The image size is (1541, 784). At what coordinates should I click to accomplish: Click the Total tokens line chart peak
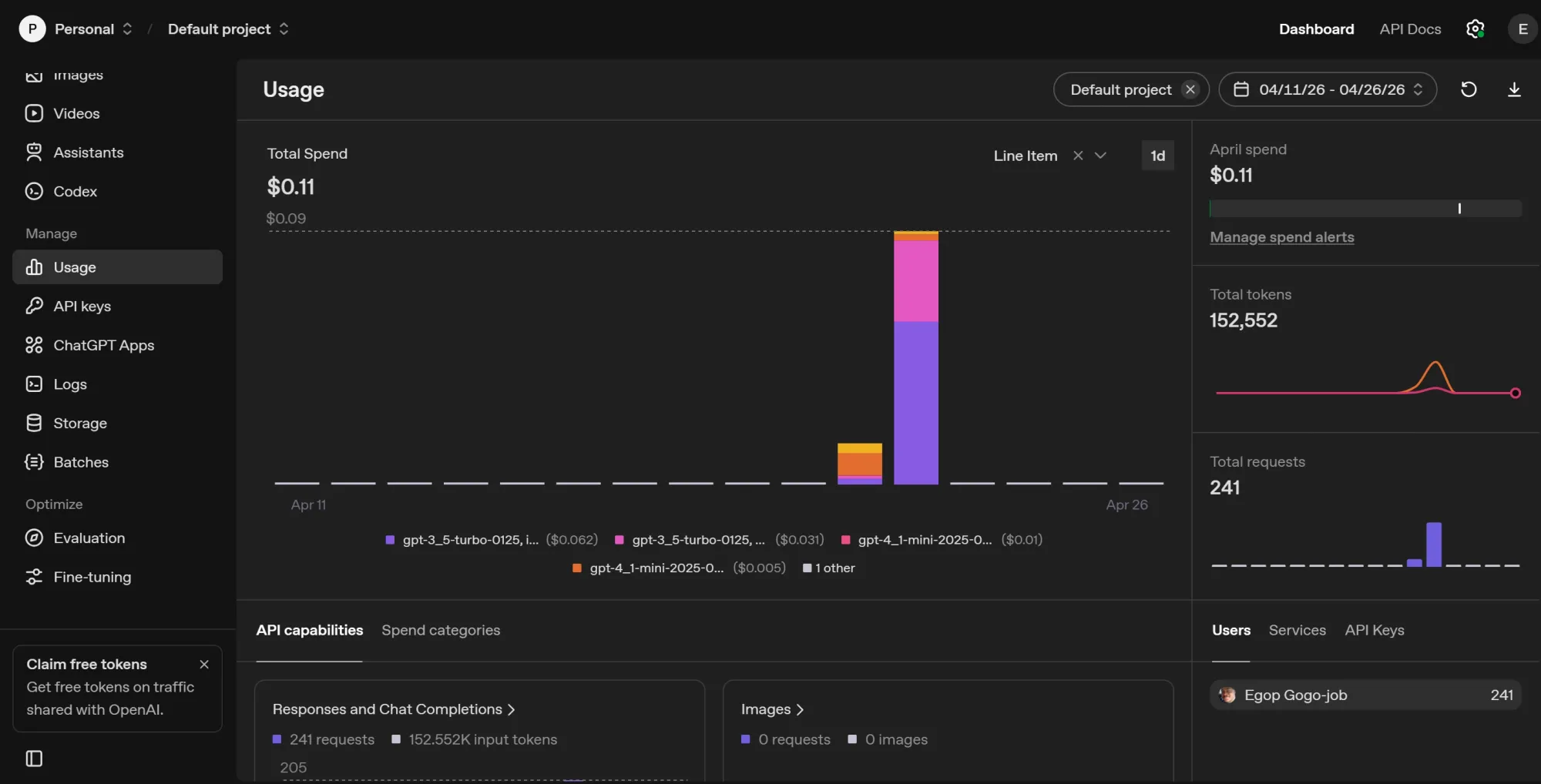coord(1435,363)
